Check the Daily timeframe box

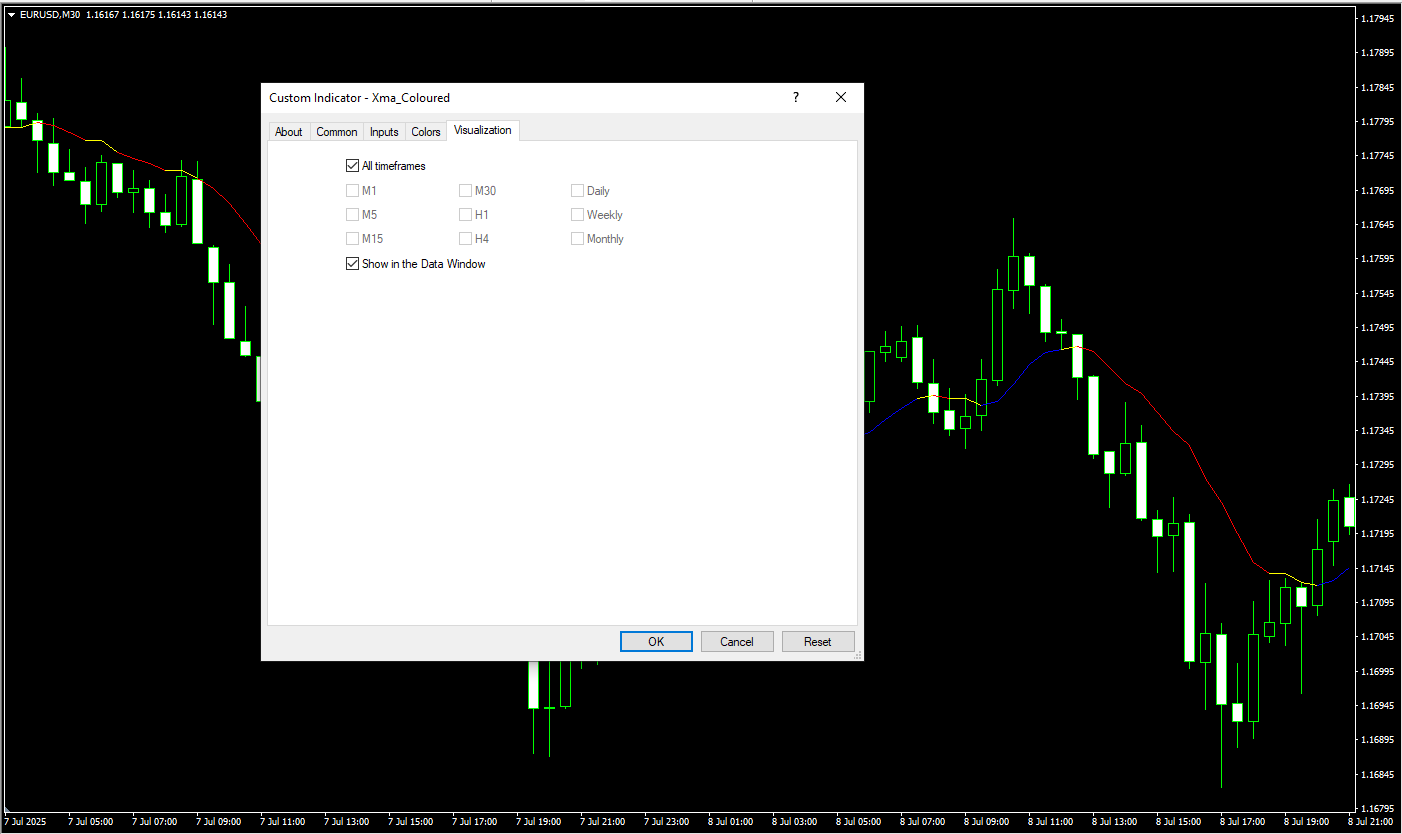click(x=577, y=190)
